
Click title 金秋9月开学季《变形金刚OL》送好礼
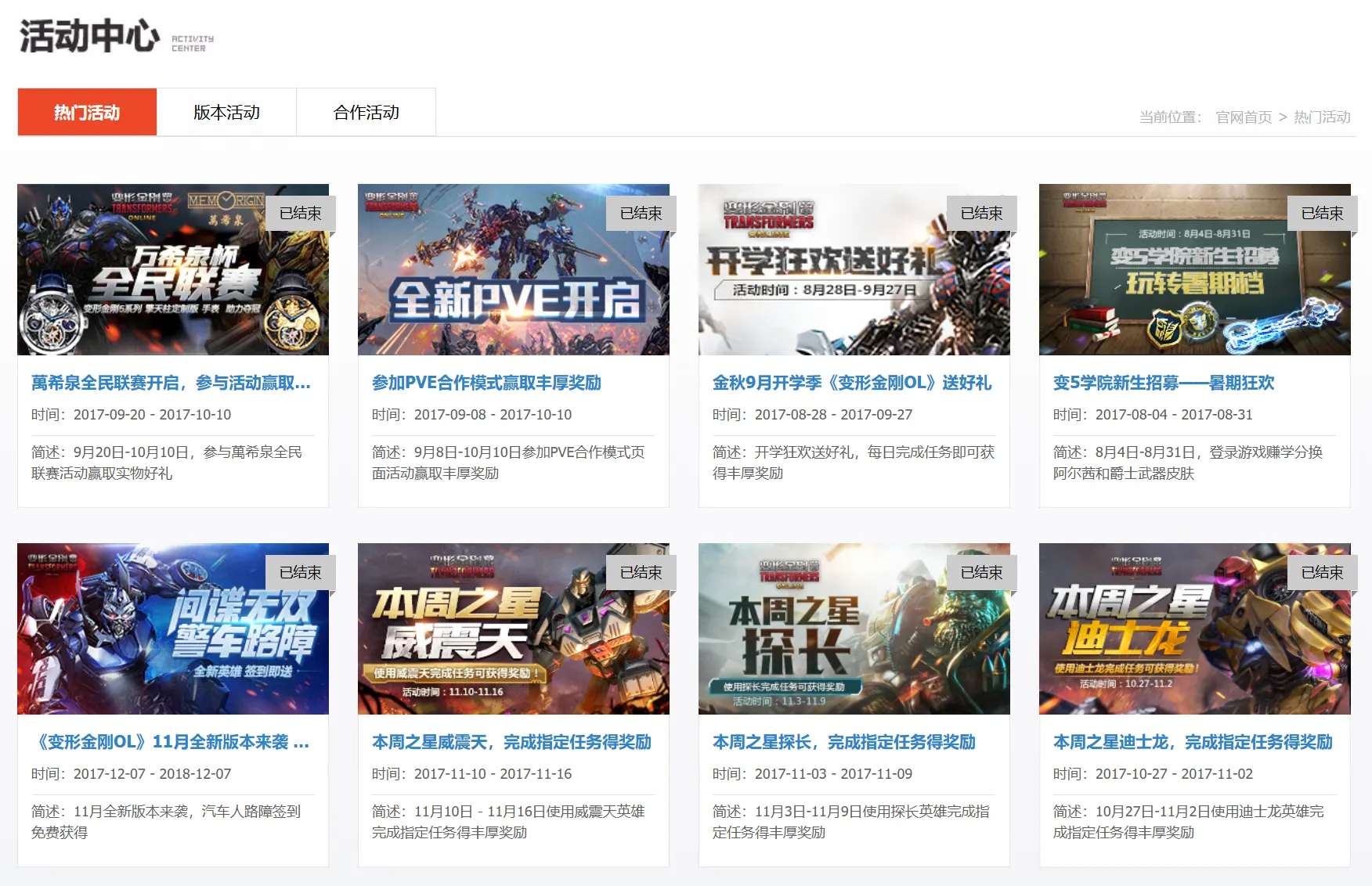click(852, 383)
